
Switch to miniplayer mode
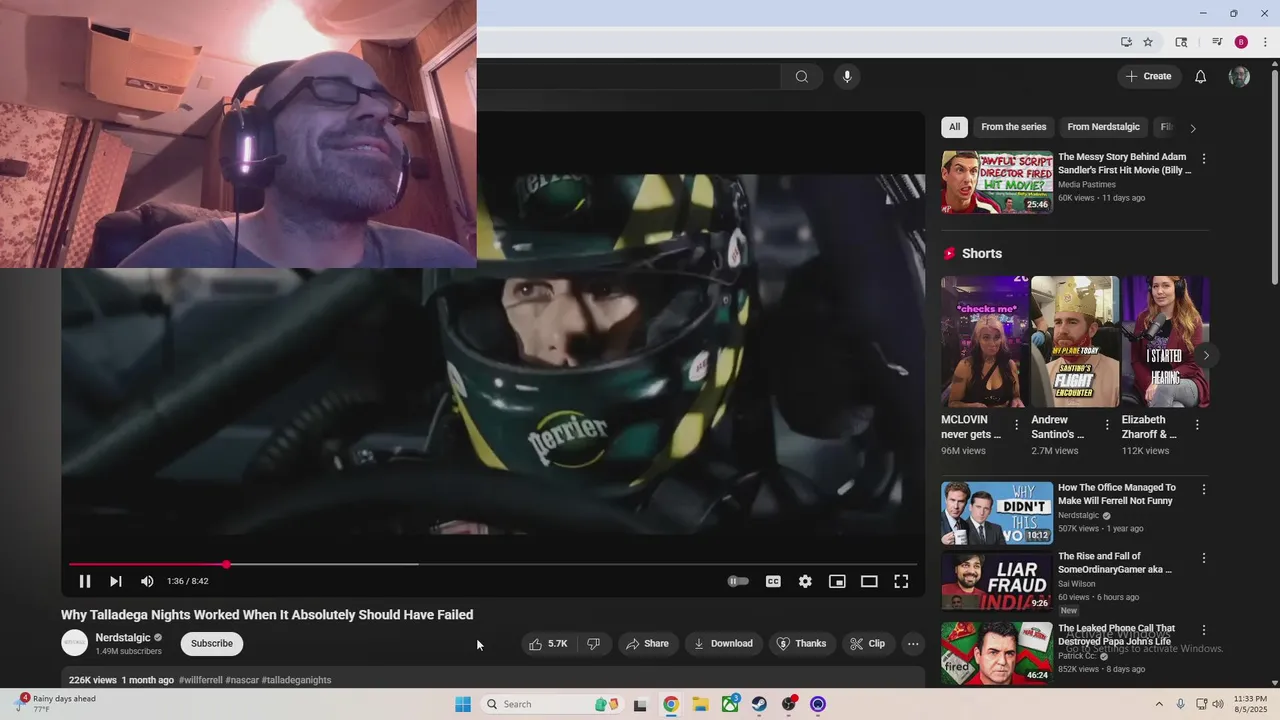pyautogui.click(x=837, y=581)
